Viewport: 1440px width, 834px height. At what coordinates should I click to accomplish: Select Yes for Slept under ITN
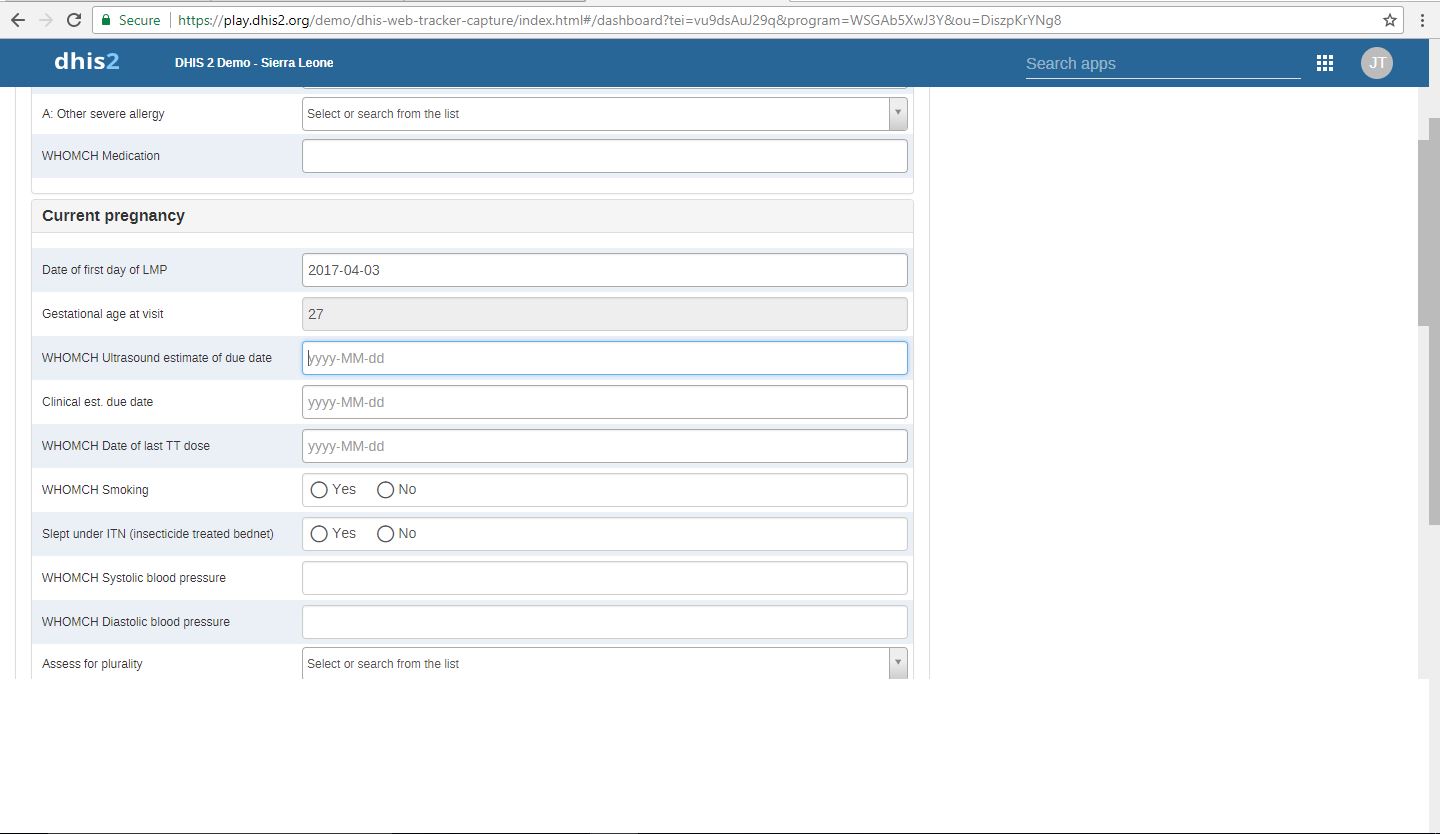pyautogui.click(x=319, y=534)
